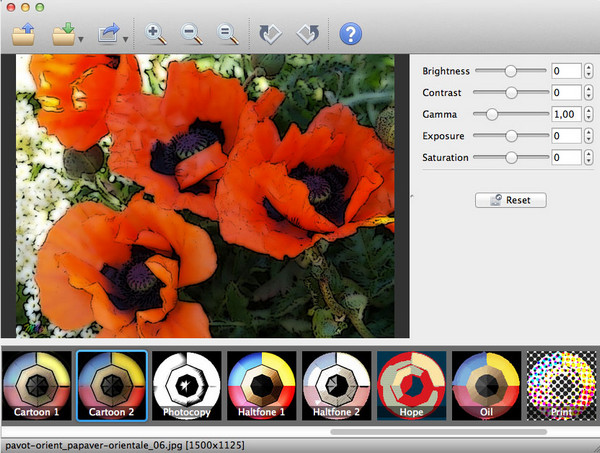This screenshot has height=453, width=600.
Task: Click the Saturation value stepper arrows
Action: tap(589, 157)
